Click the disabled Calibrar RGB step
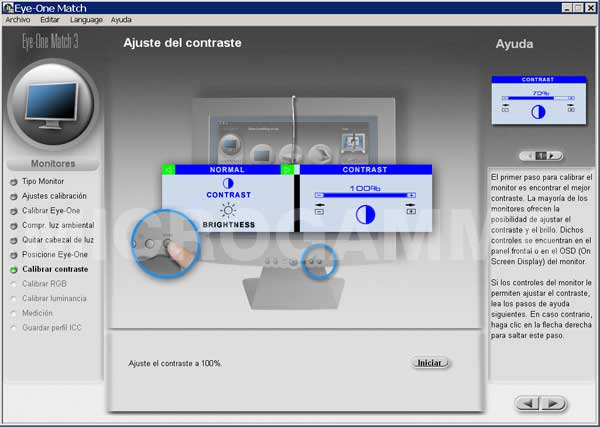 pos(44,284)
